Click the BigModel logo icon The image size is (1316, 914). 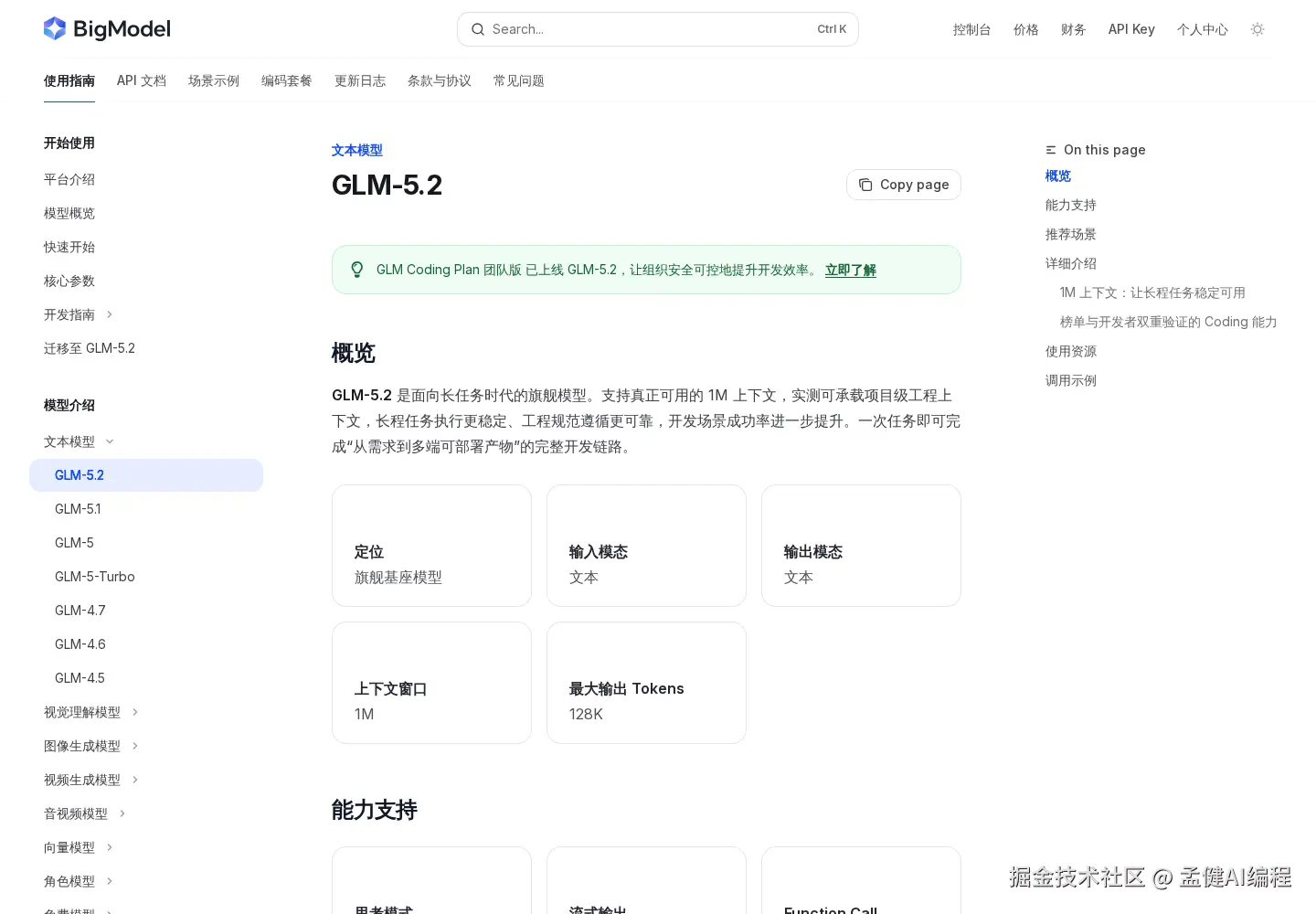point(55,29)
